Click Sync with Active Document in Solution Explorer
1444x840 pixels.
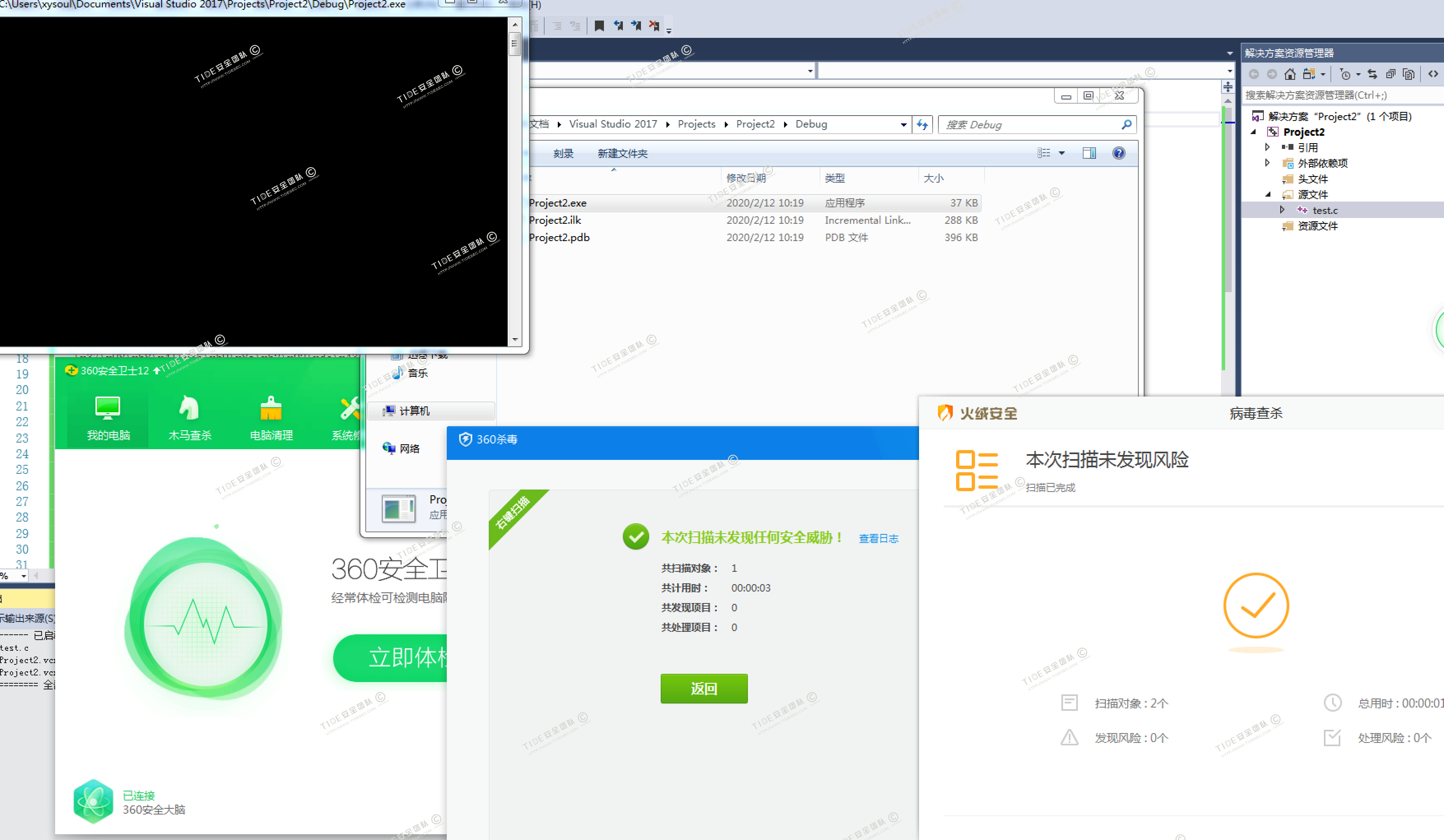pyautogui.click(x=1372, y=73)
